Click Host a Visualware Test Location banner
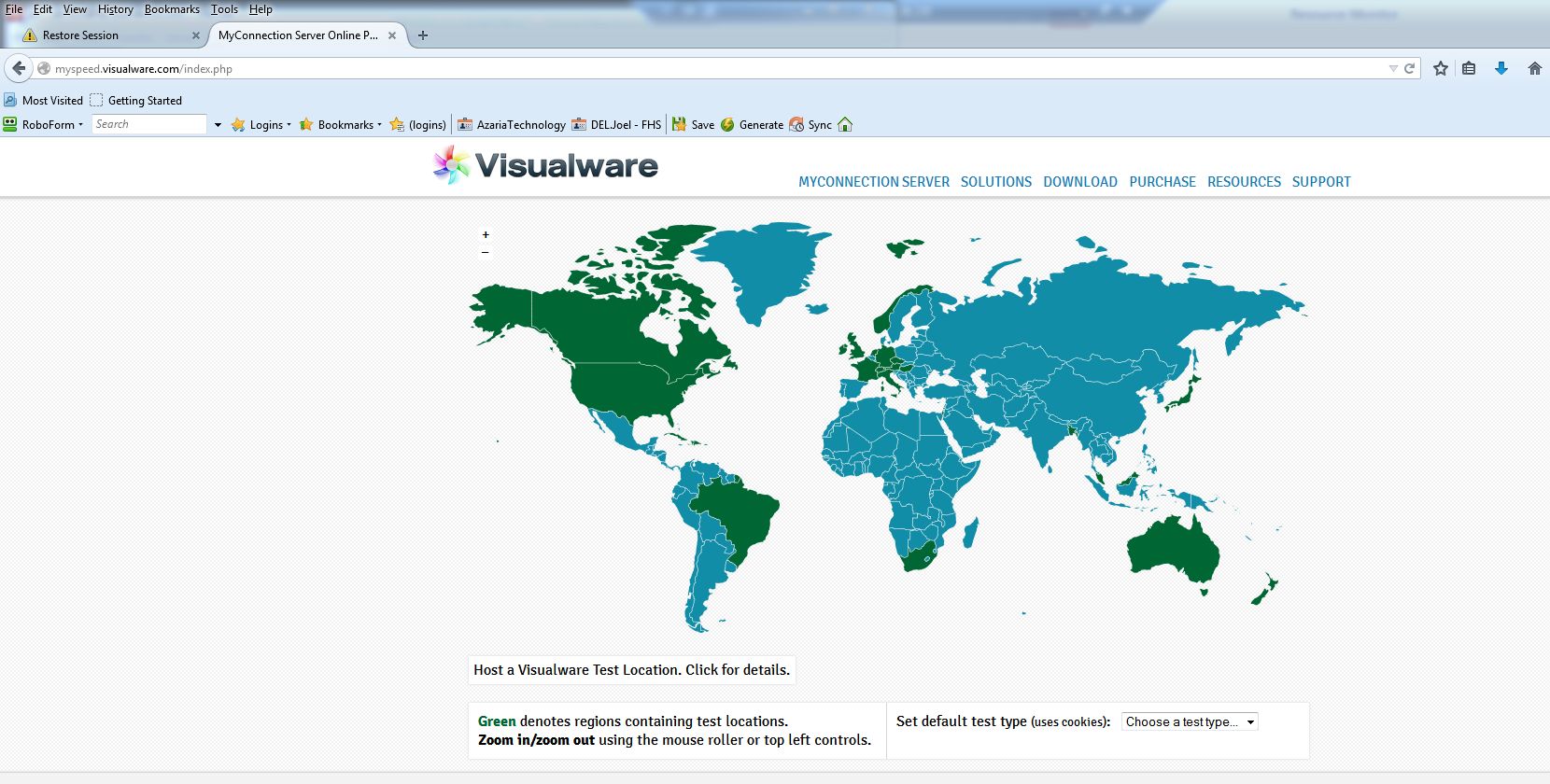The height and width of the screenshot is (784, 1550). [x=632, y=670]
